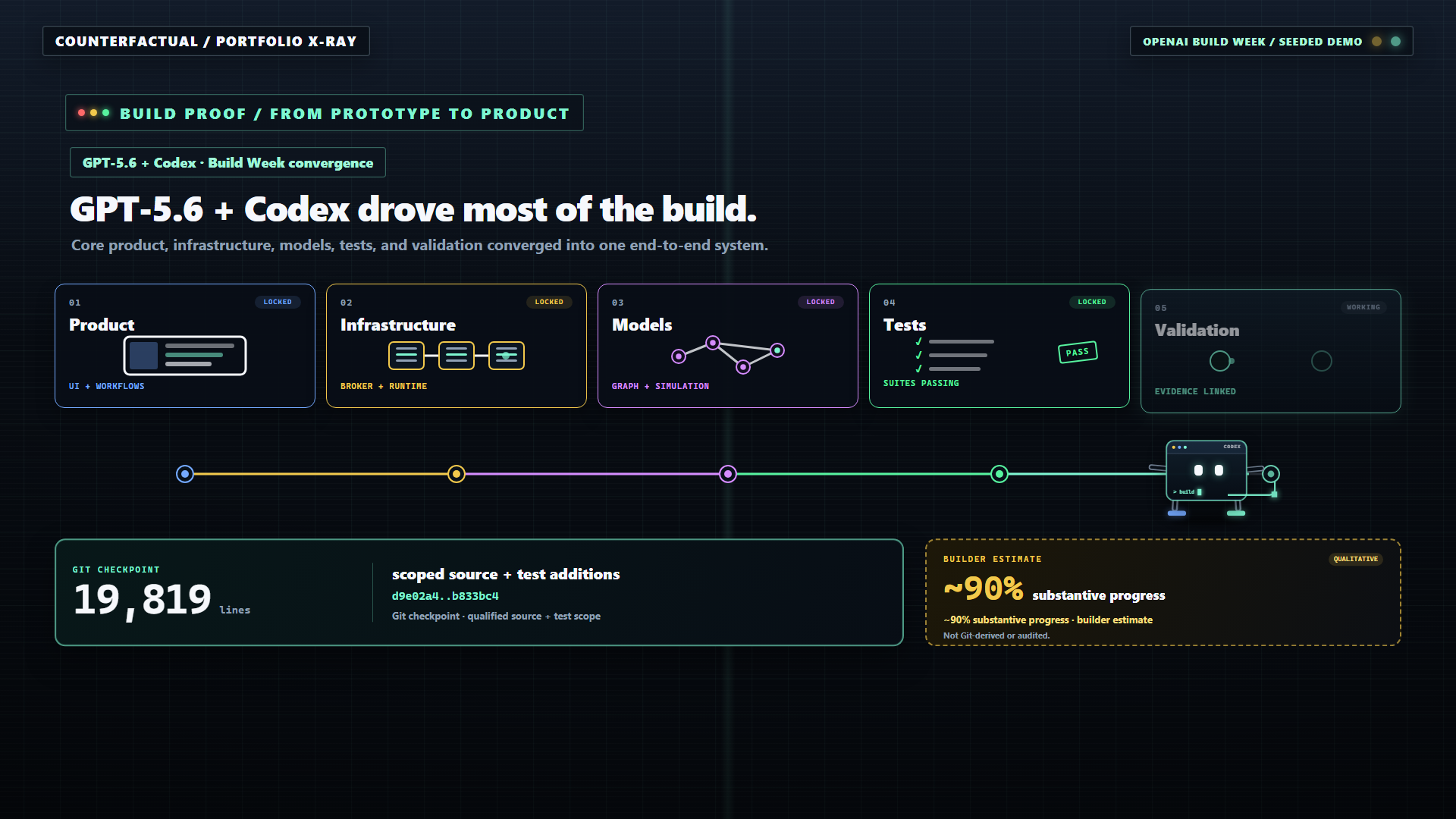
Task: Click the GIT CHECKPOINT label
Action: pos(116,570)
